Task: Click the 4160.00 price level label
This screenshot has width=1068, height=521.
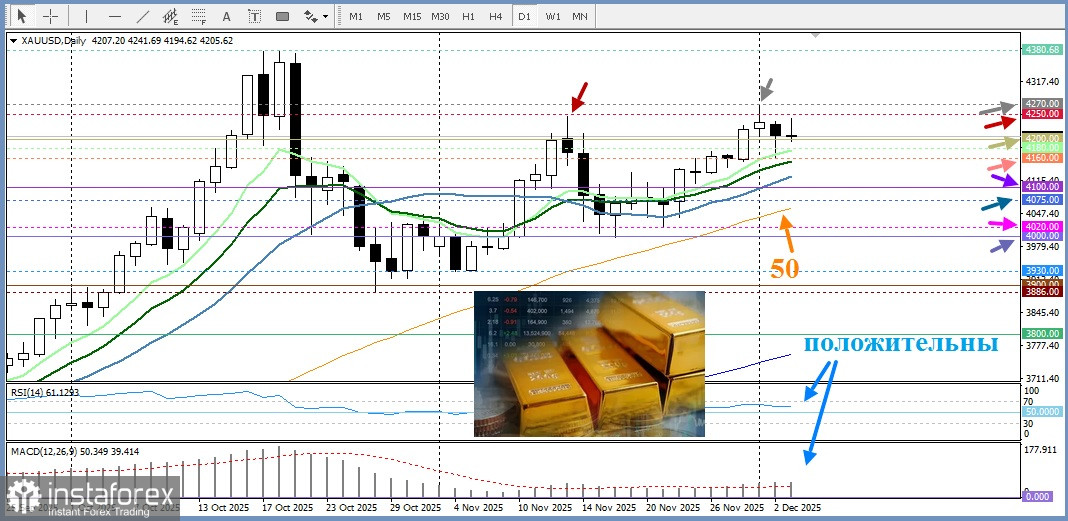Action: click(x=1041, y=158)
